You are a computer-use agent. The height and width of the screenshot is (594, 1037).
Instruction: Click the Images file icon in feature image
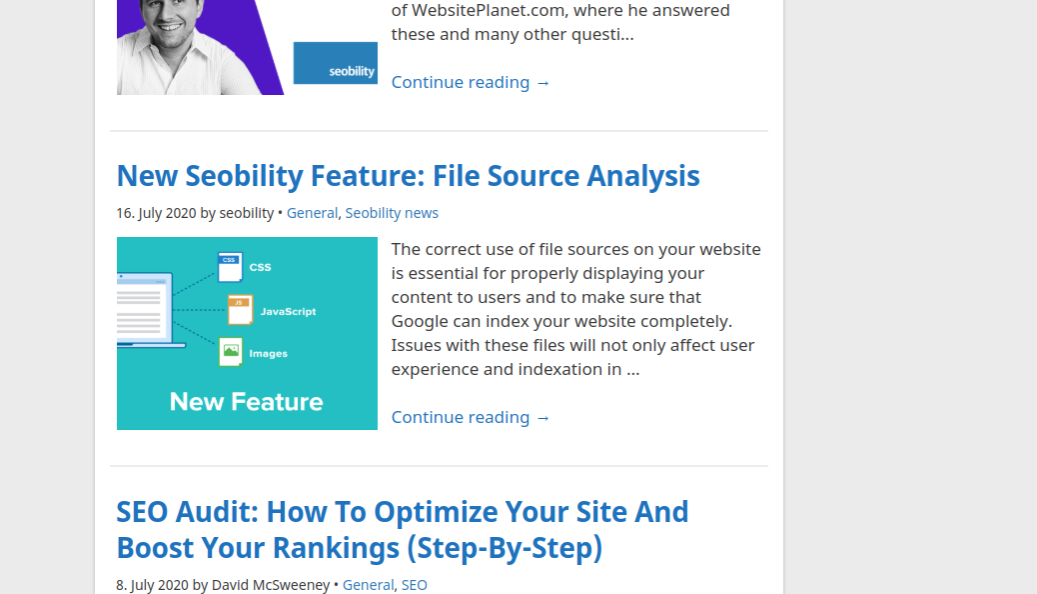231,352
